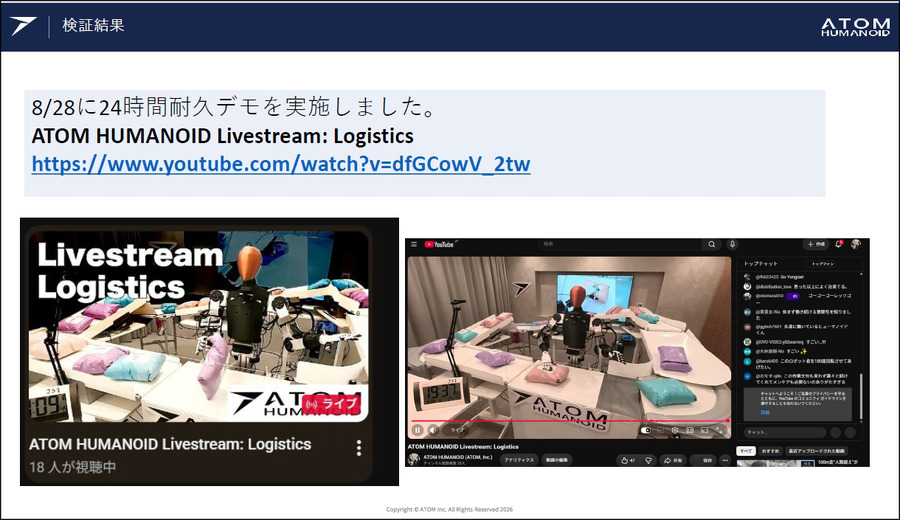
Task: Switch player to theater mode
Action: [x=690, y=430]
